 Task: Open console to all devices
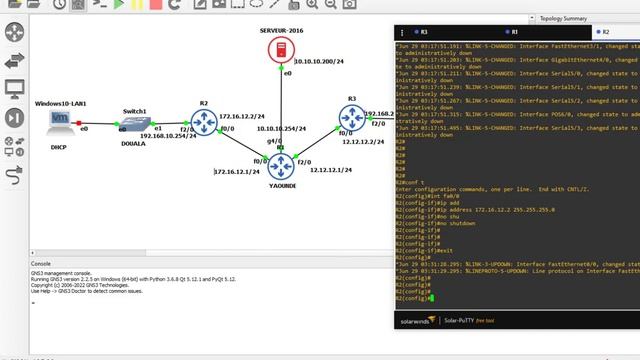(x=100, y=4)
